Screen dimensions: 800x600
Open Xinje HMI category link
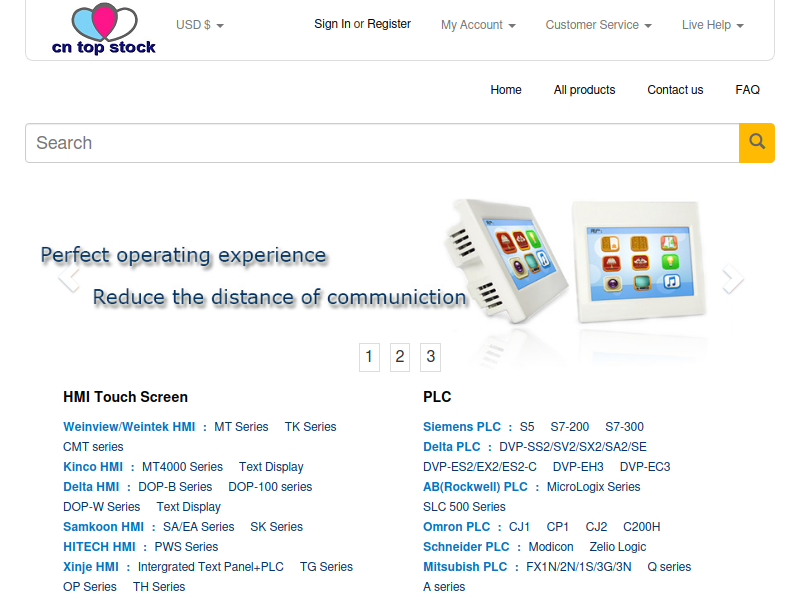91,567
